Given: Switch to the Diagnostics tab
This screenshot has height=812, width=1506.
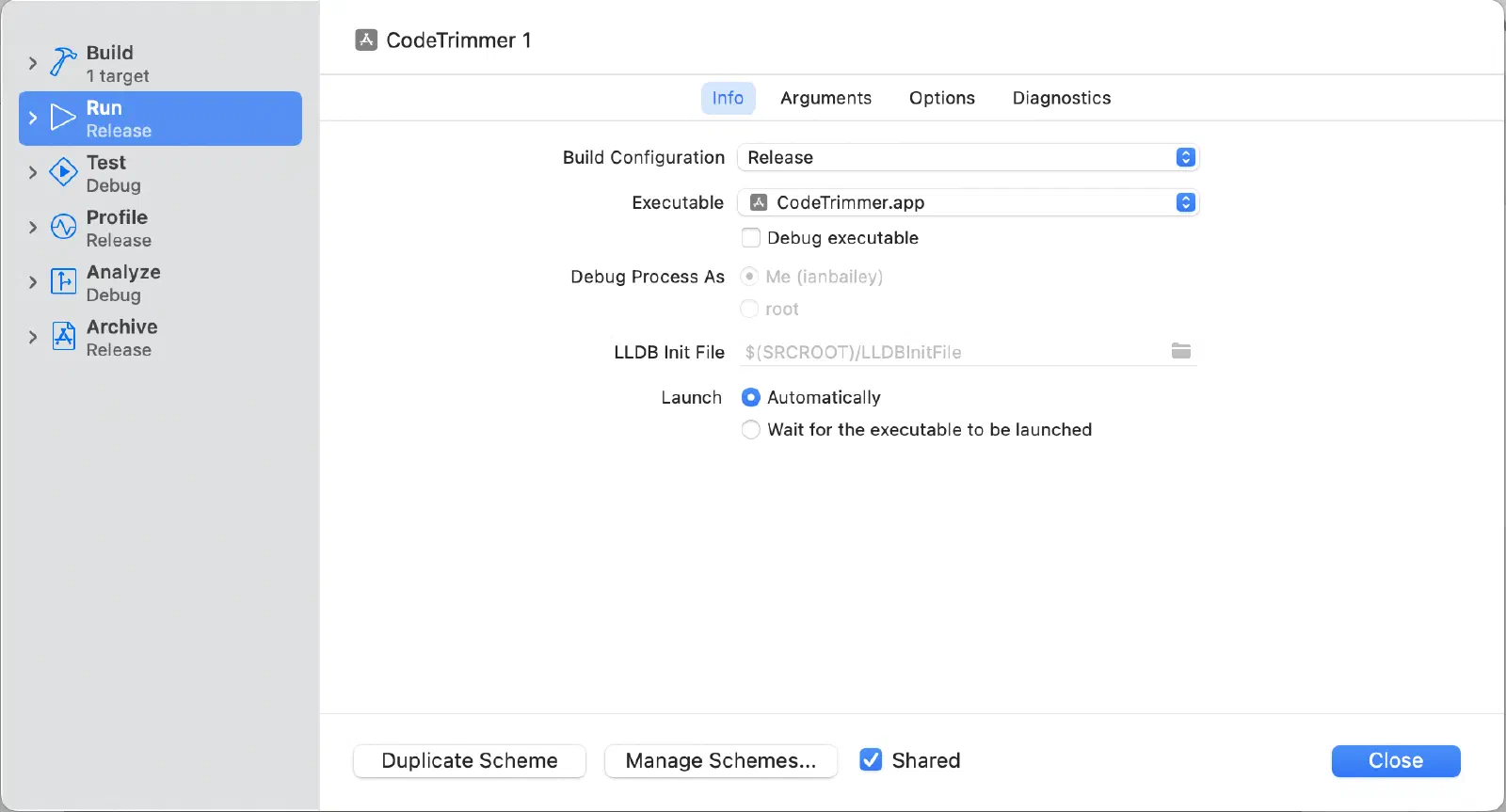Looking at the screenshot, I should [x=1062, y=98].
